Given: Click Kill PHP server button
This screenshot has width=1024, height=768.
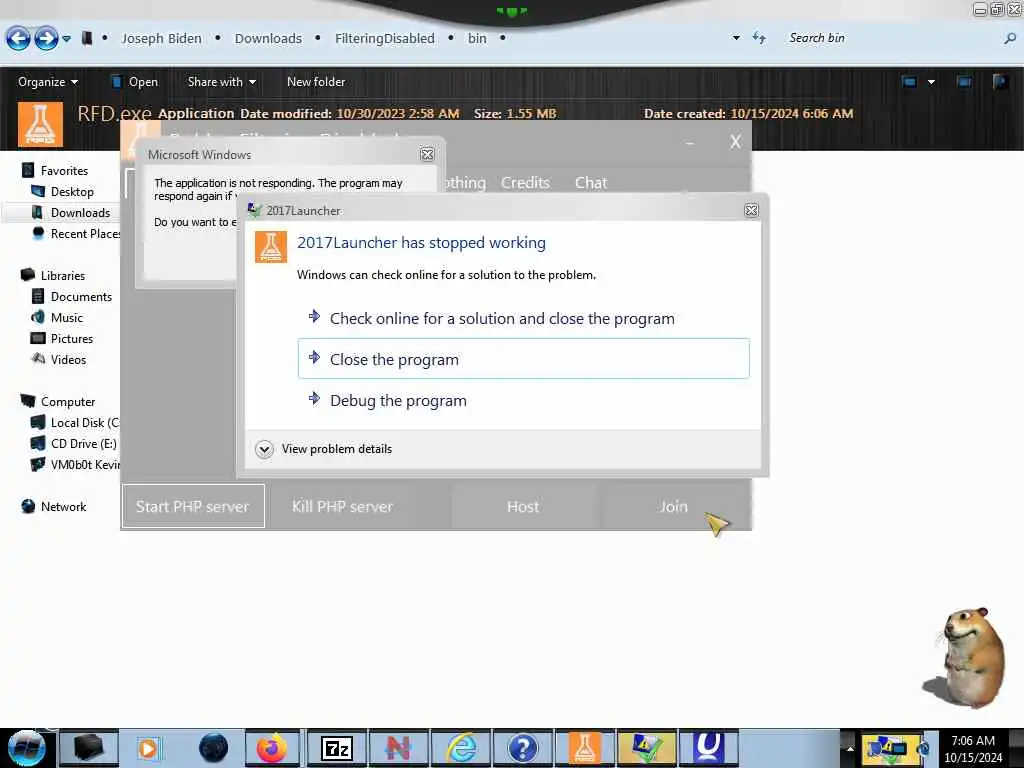Looking at the screenshot, I should [x=342, y=506].
